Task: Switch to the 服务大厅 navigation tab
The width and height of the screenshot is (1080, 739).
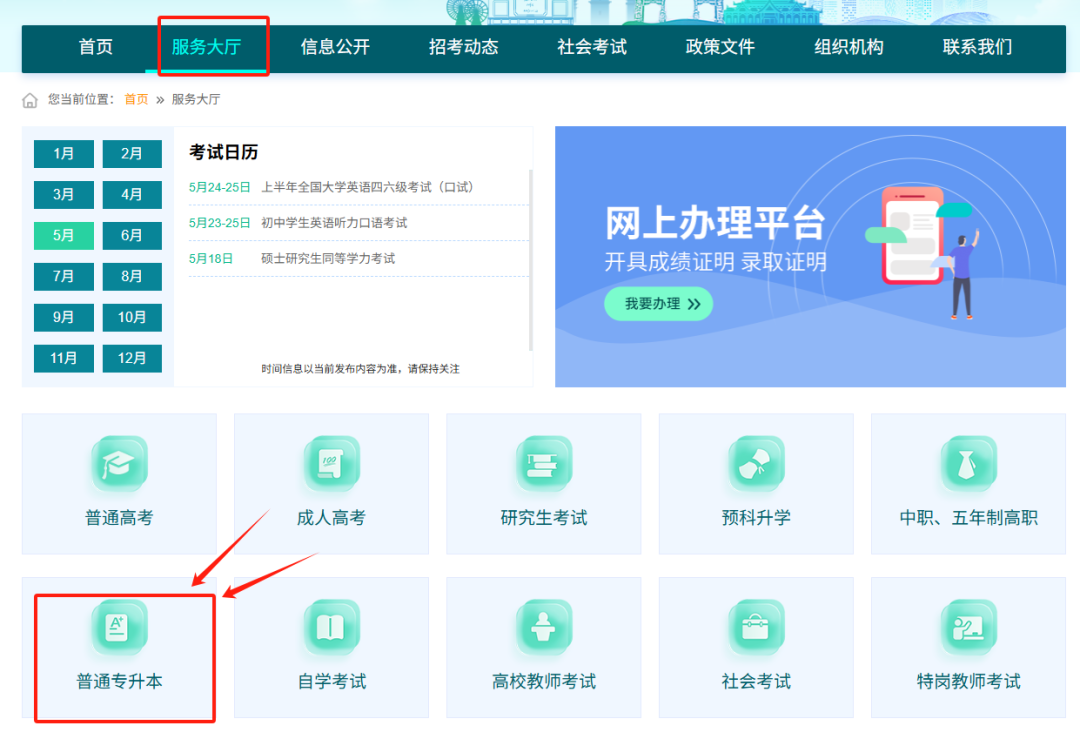Action: click(212, 47)
